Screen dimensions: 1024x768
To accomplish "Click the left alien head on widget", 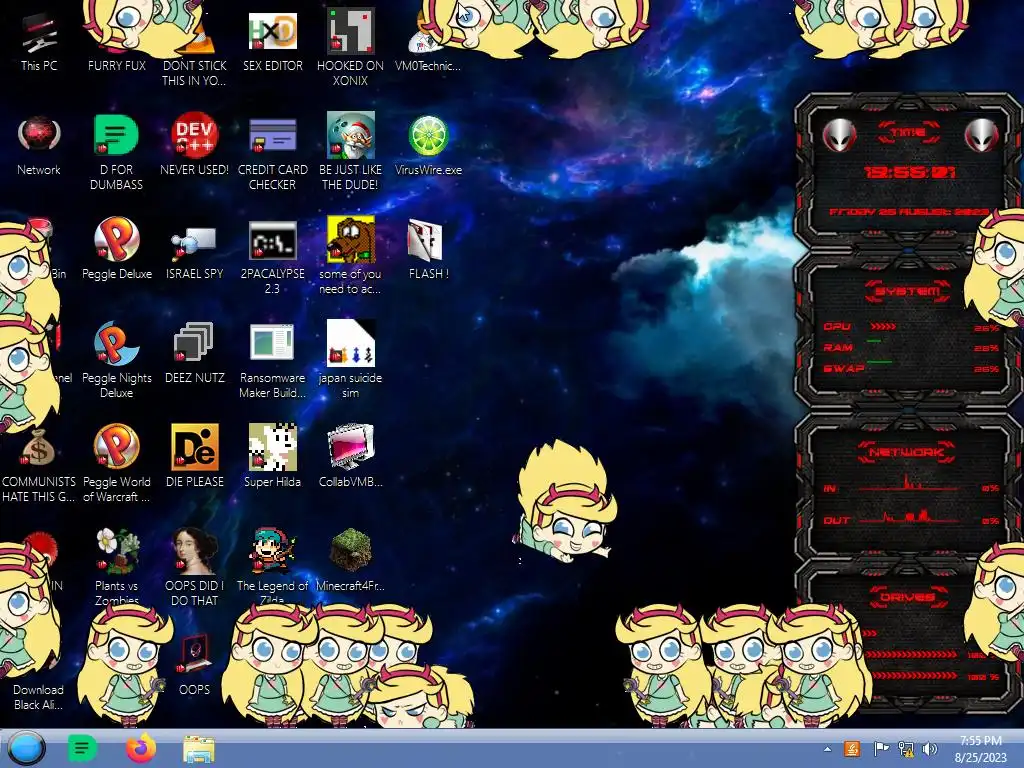I will coord(839,135).
